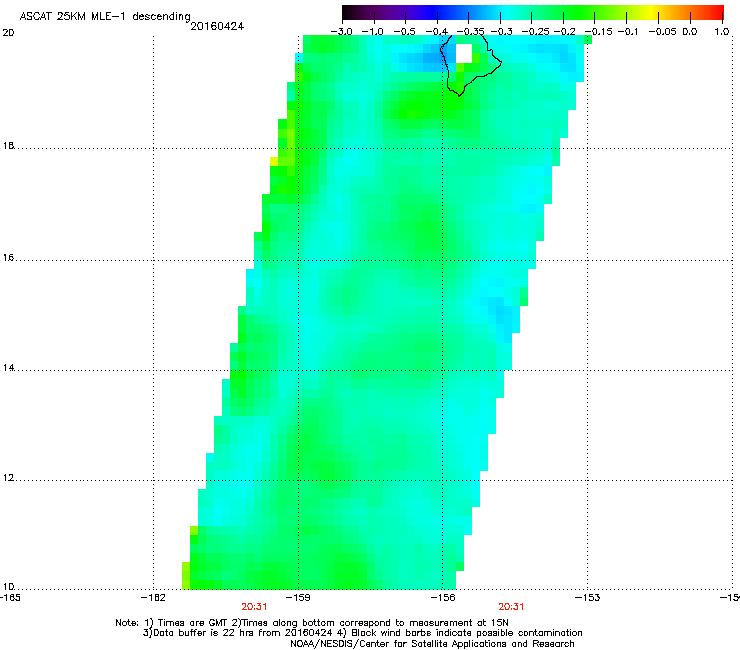Click the white missing-data square inside the island outline
740x650 pixels.
tap(464, 53)
